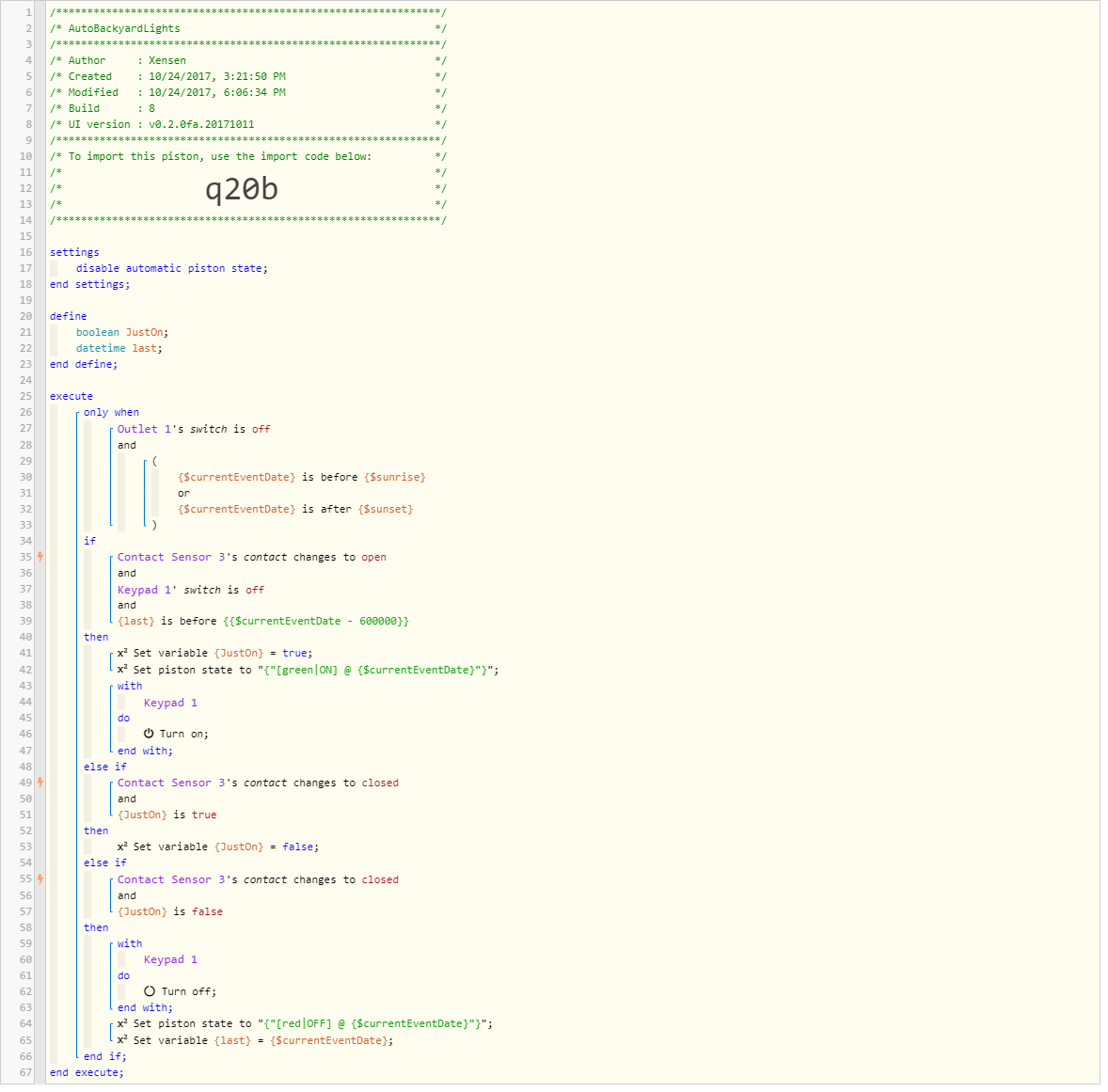Click the power icon before Turn on

coord(149,734)
